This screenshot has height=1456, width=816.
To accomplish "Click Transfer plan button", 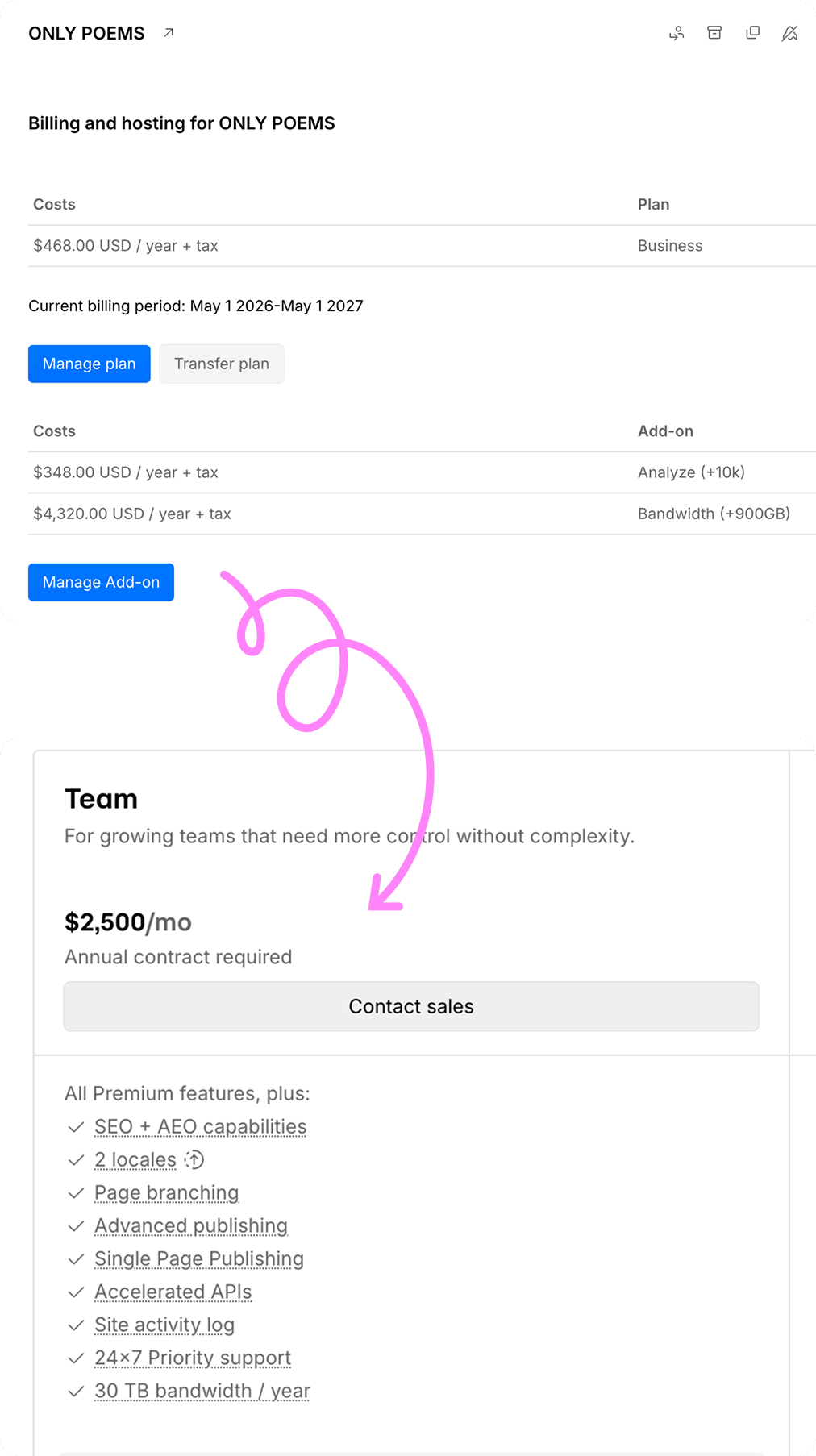I will click(x=222, y=364).
